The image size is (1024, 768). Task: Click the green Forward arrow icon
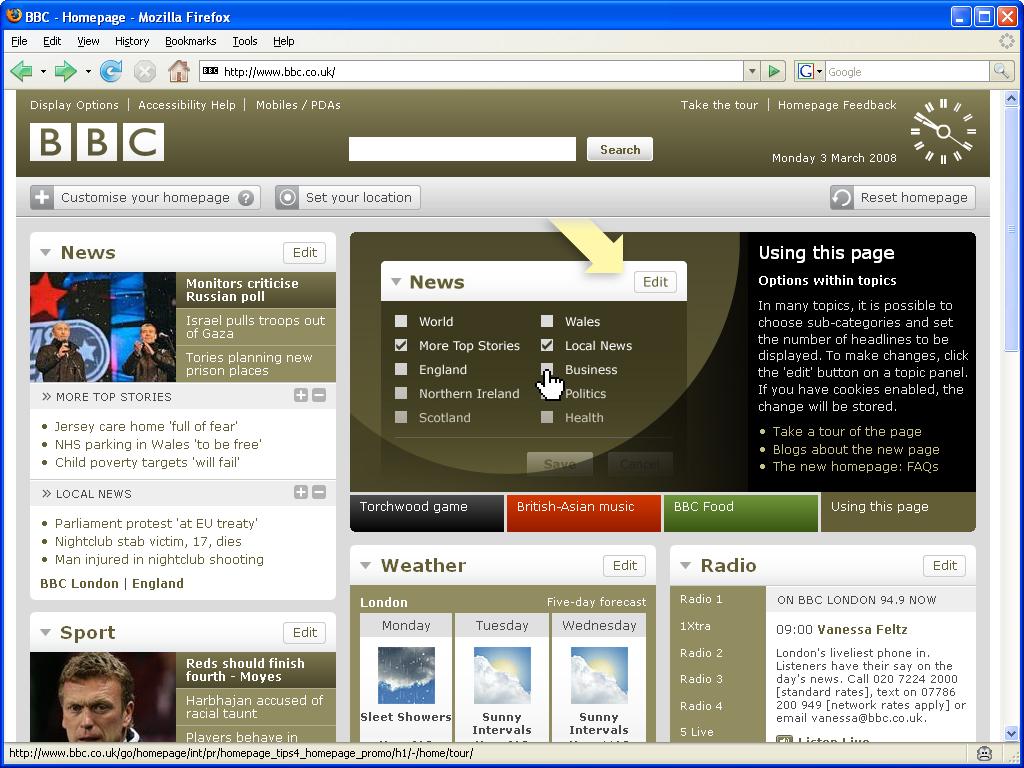(66, 71)
